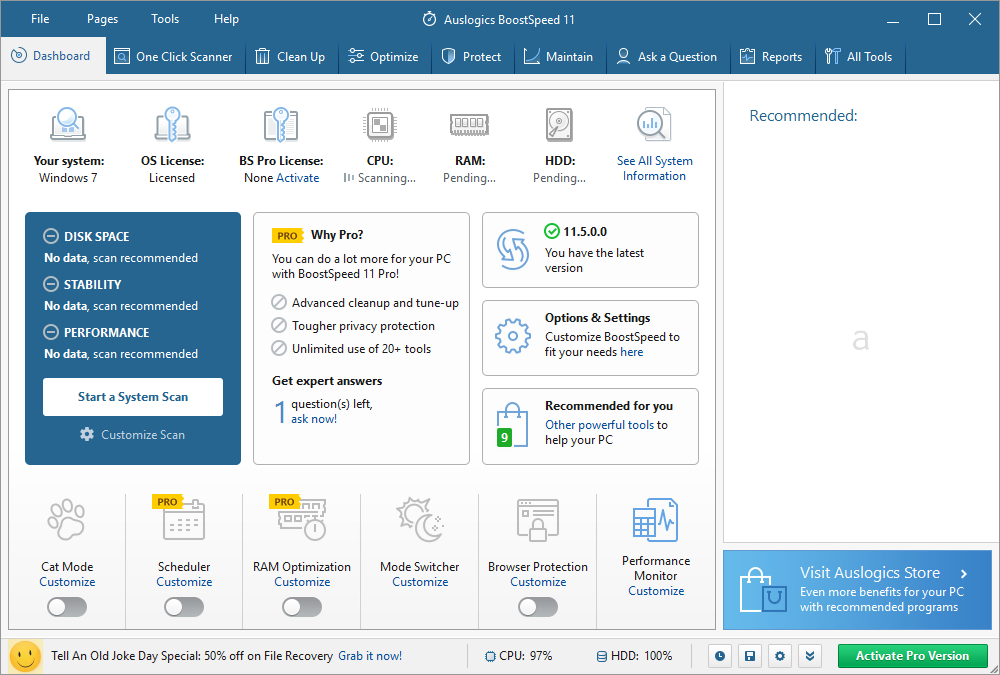Click the RAM module icon
The image size is (1000, 675).
tap(469, 124)
